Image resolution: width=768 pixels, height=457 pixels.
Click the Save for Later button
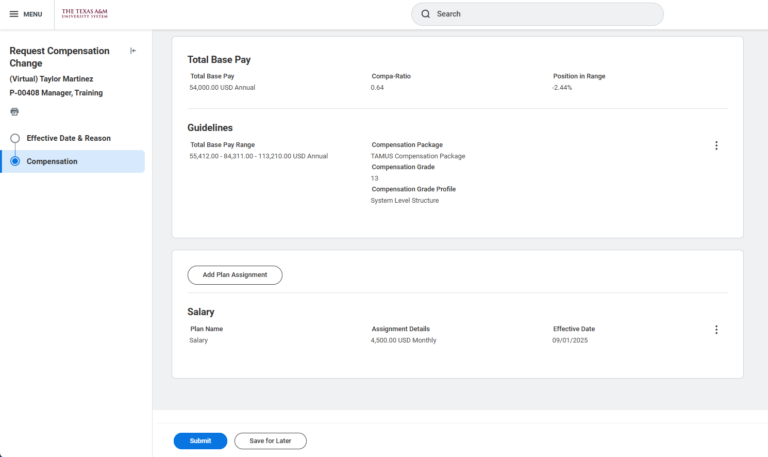(x=270, y=441)
